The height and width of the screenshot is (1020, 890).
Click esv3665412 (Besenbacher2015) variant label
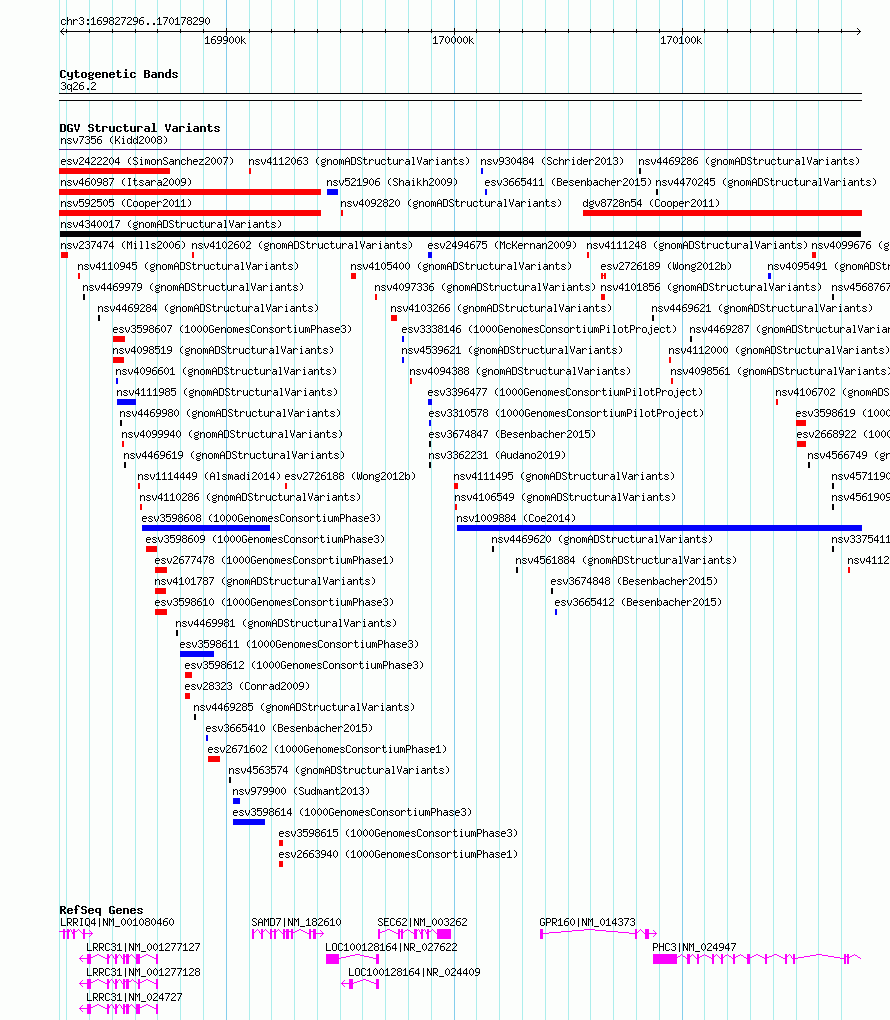(x=638, y=602)
